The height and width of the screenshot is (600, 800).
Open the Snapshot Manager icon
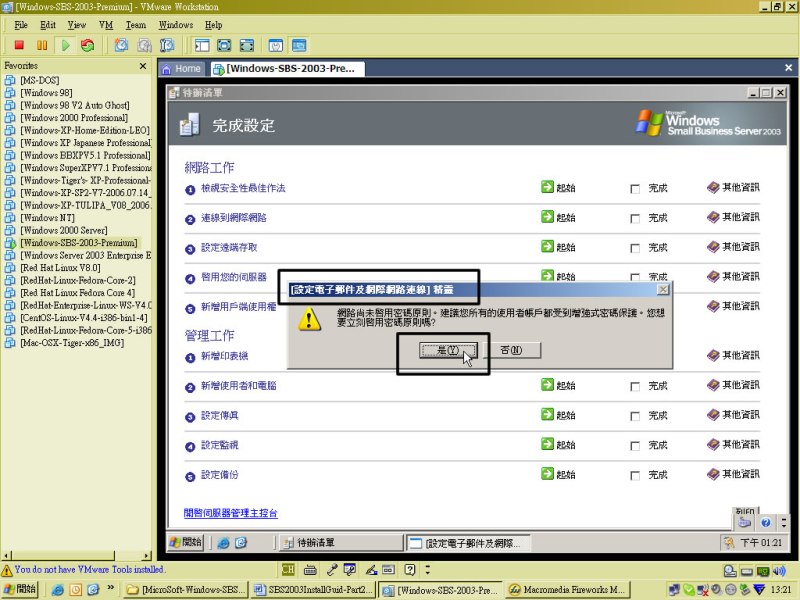pos(167,45)
